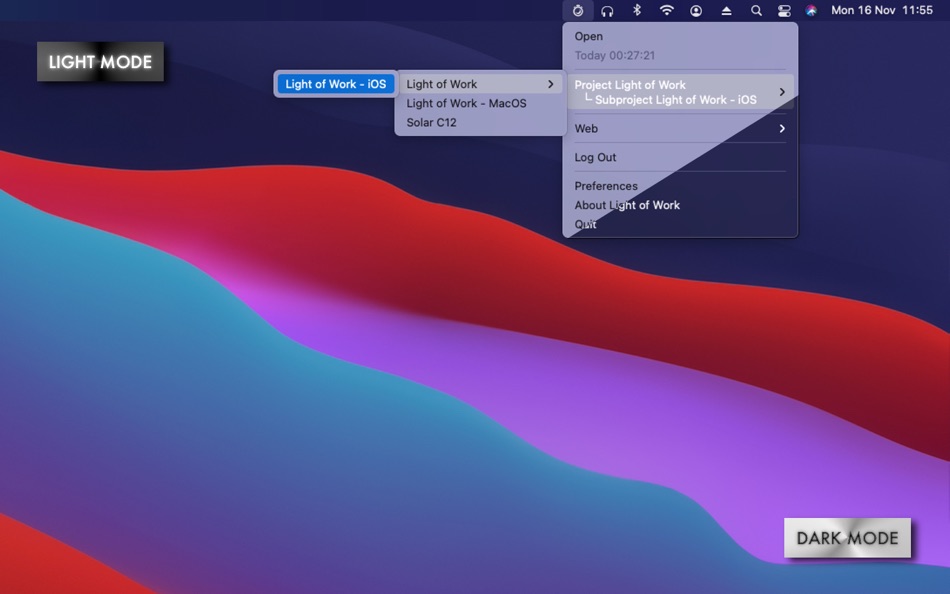Select Light of Work in the project submenu
950x594 pixels.
(x=480, y=84)
